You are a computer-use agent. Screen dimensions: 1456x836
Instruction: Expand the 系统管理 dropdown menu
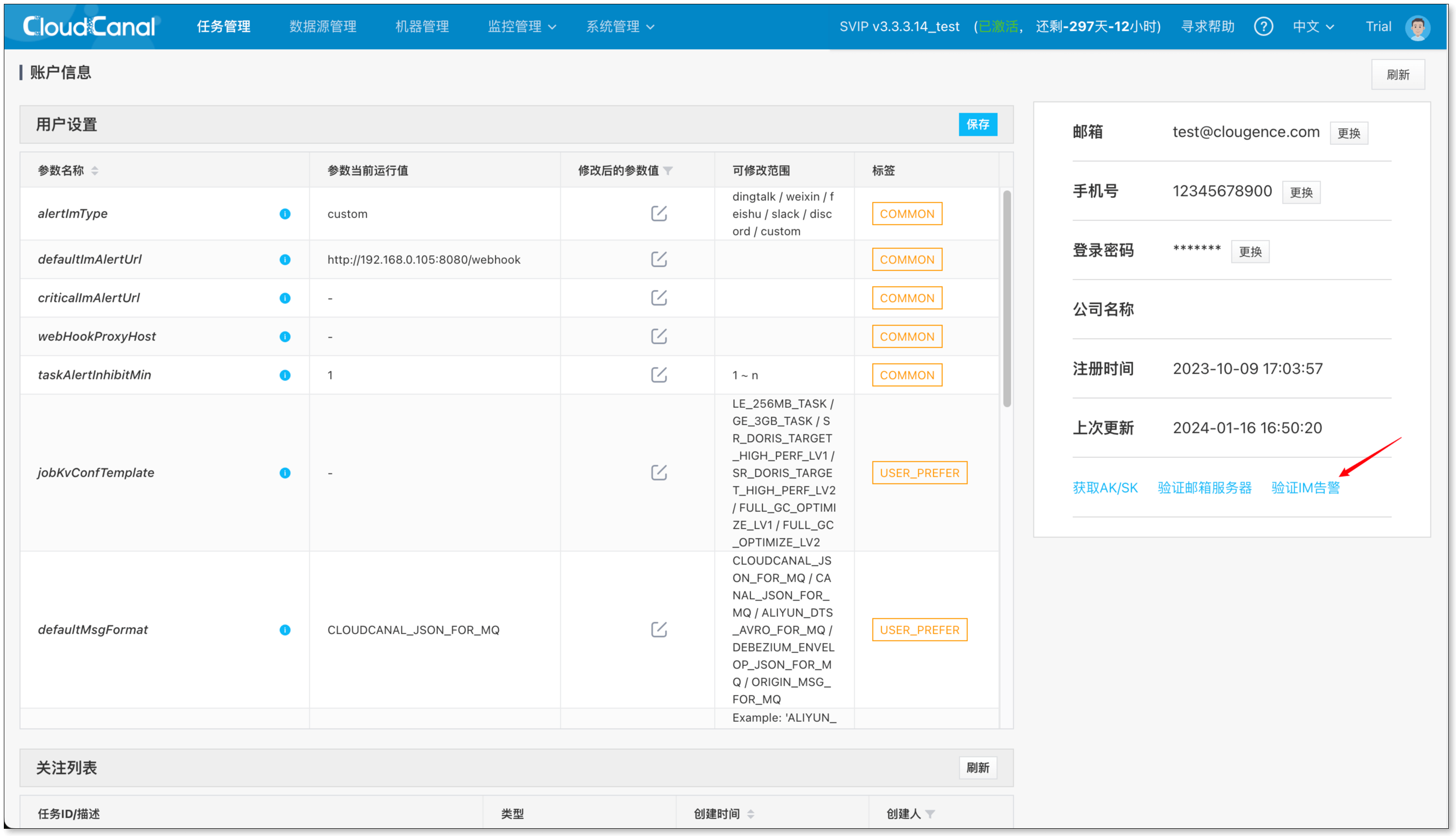point(620,26)
